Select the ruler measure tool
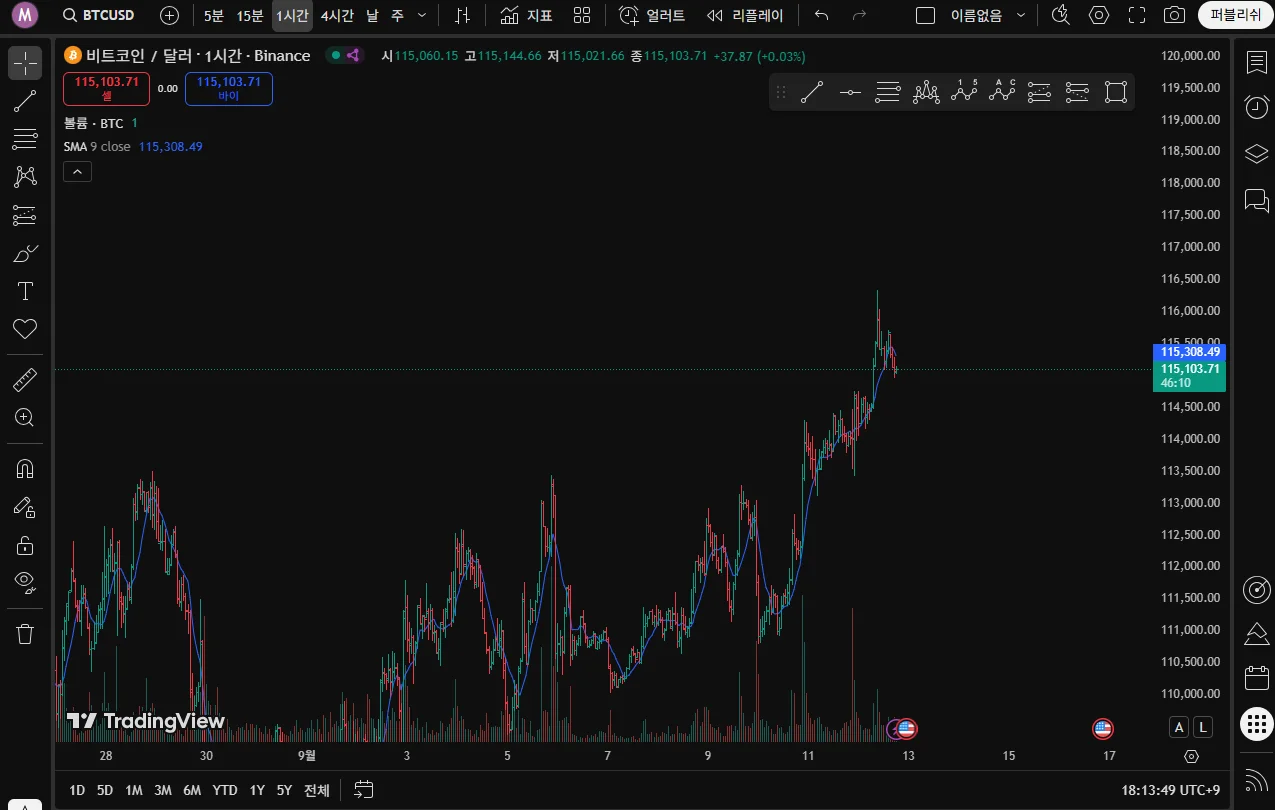This screenshot has height=810, width=1275. (x=25, y=380)
